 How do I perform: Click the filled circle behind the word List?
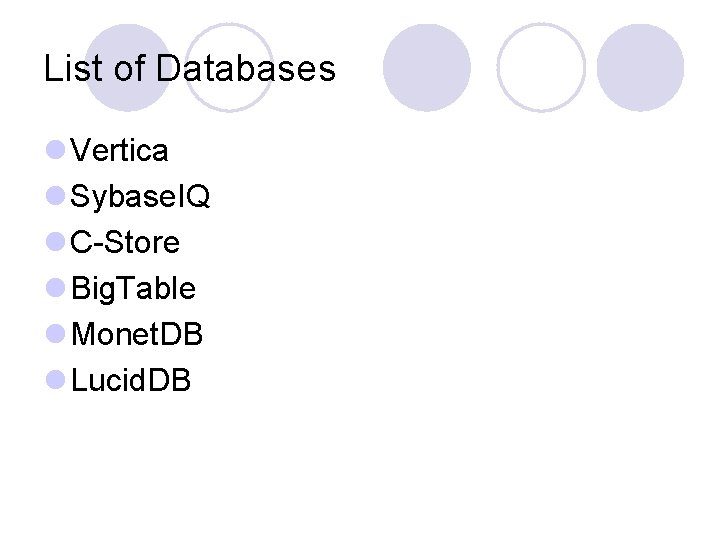click(128, 68)
